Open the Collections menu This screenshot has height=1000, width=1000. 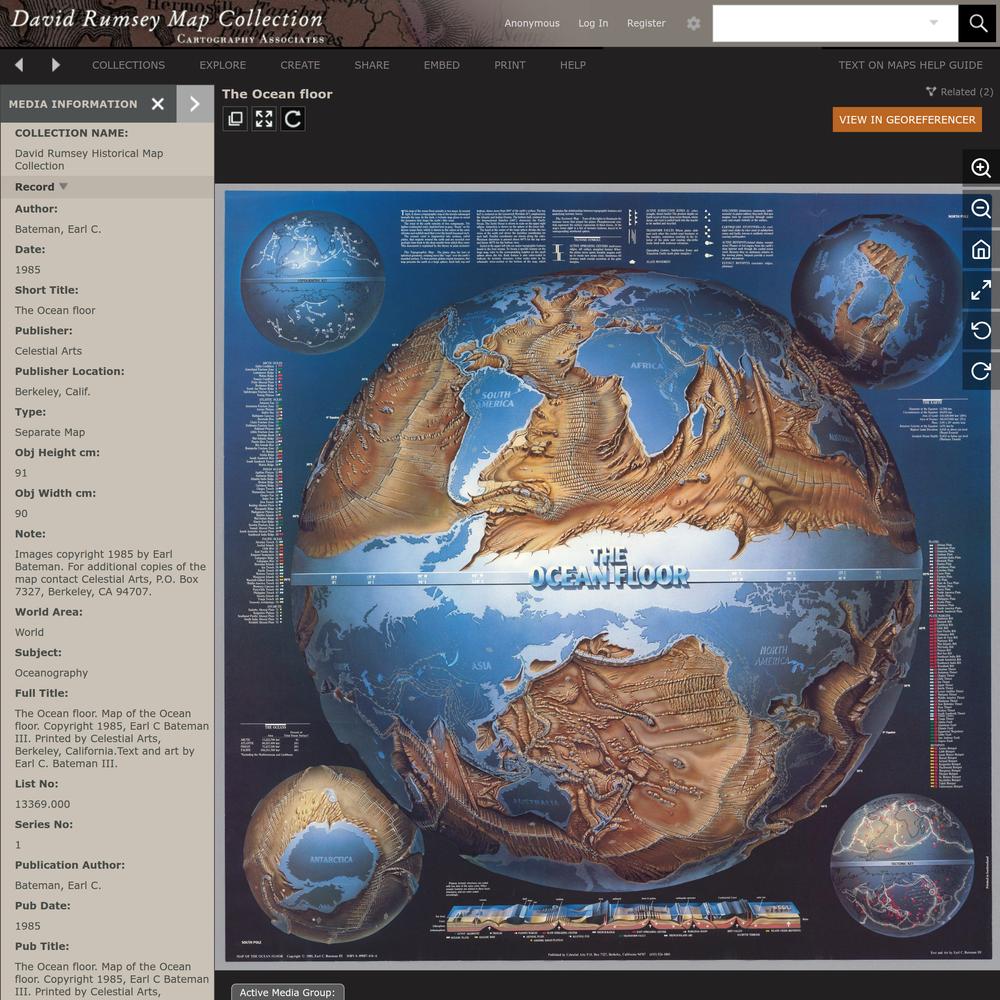[128, 65]
